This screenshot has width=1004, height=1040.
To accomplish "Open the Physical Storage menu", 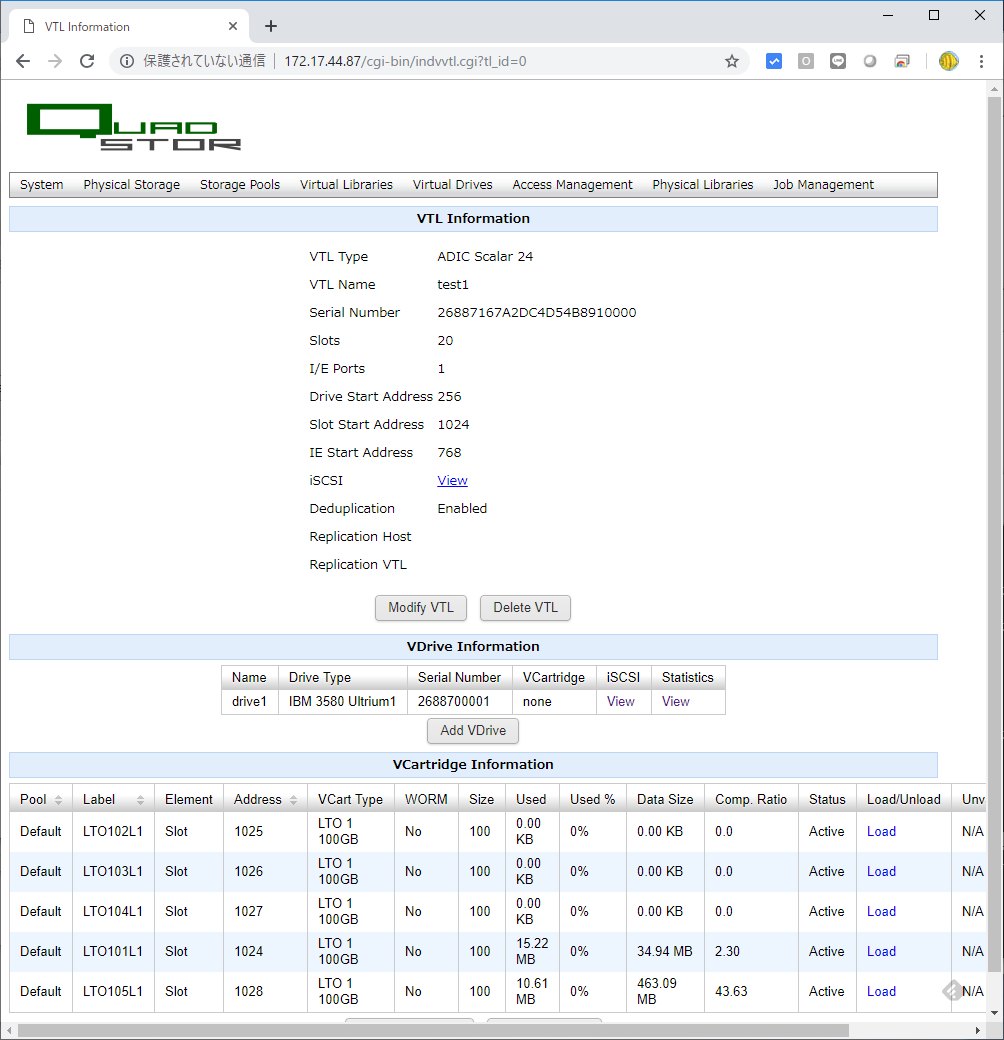I will point(131,185).
